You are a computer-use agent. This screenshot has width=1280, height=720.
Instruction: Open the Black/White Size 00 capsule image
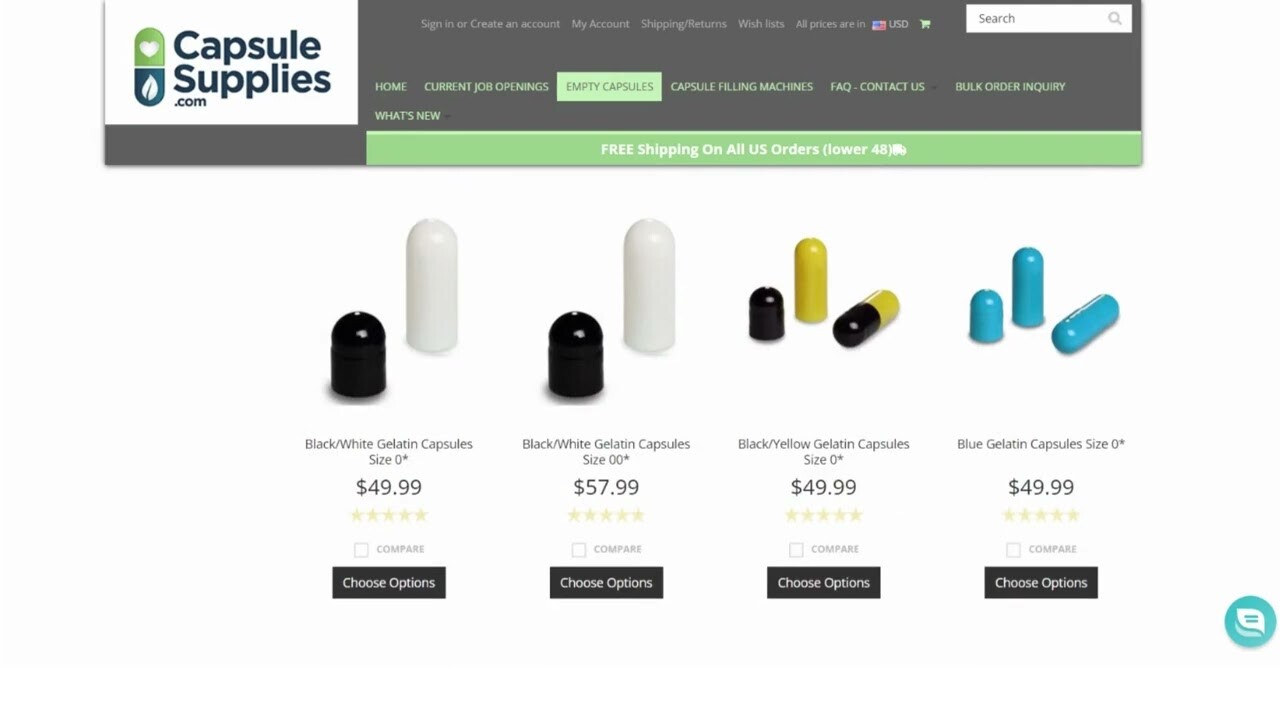click(606, 310)
